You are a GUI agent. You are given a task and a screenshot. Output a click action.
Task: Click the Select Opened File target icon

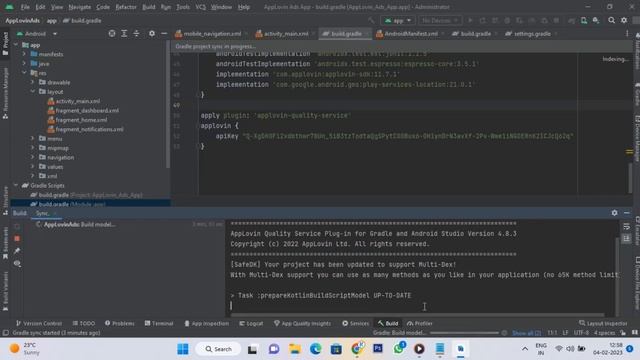112,34
